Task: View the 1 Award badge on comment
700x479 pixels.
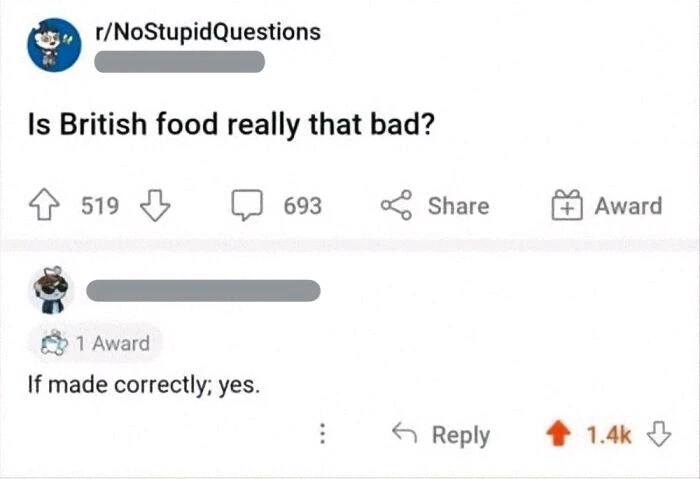Action: 95,343
